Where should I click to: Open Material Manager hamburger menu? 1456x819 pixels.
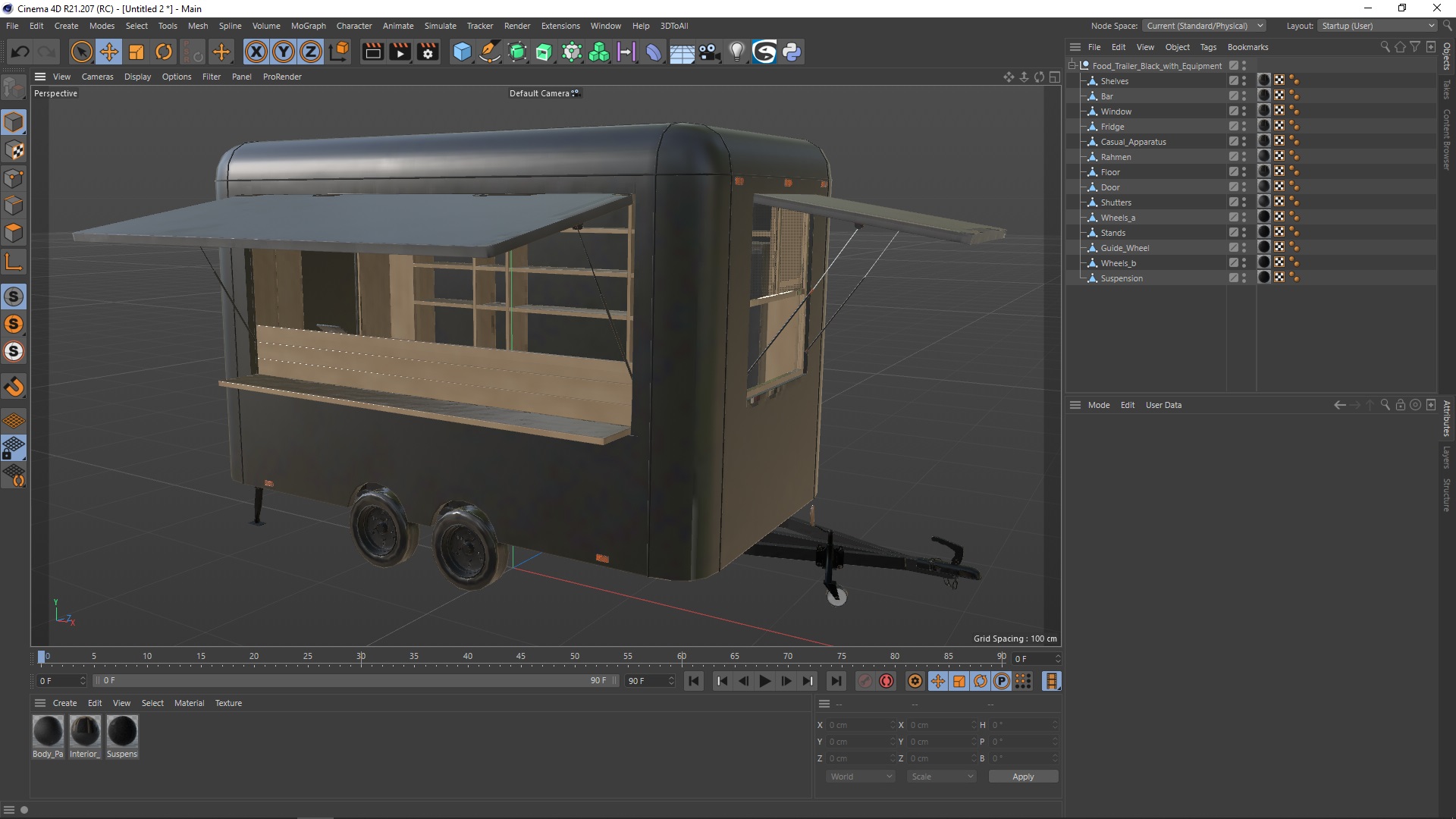click(40, 703)
